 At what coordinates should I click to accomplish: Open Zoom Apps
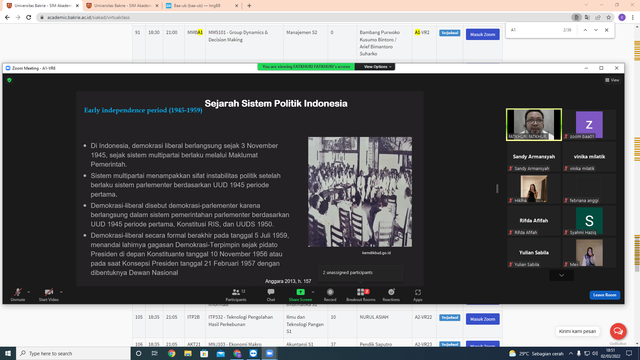[x=418, y=295]
